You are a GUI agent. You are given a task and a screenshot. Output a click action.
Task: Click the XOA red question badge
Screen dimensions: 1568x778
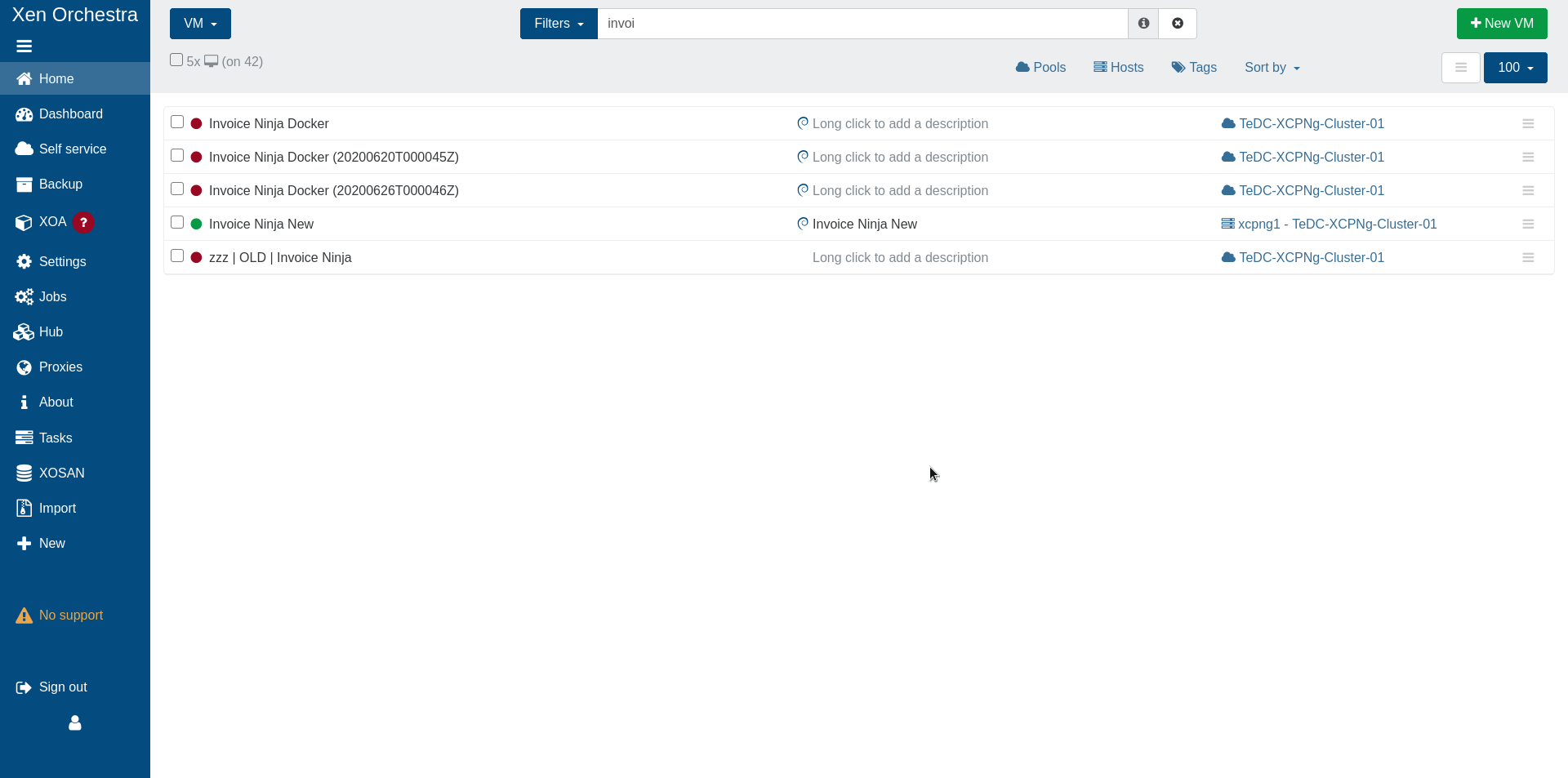click(x=83, y=222)
